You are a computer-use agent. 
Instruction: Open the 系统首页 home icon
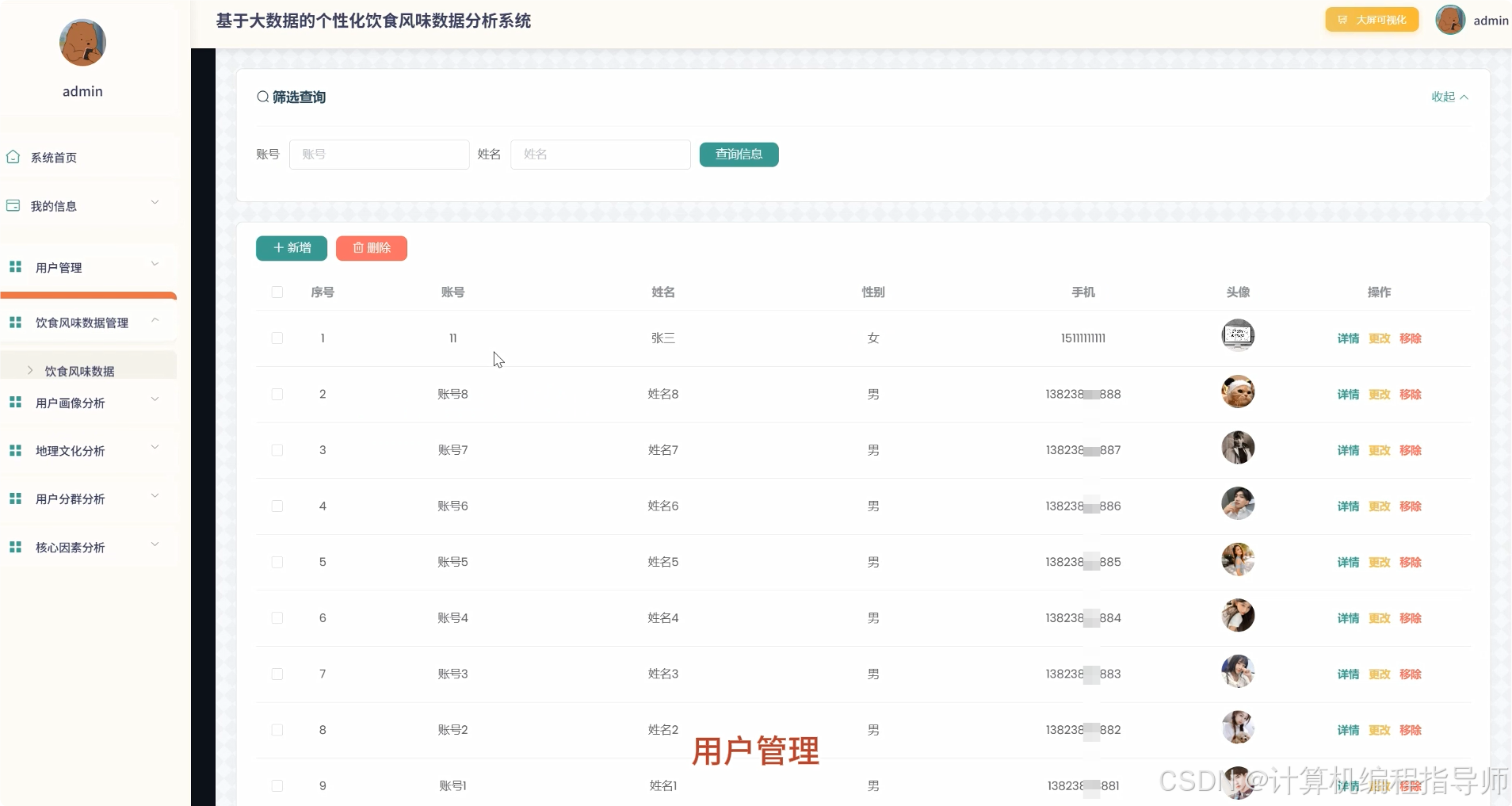[12, 157]
